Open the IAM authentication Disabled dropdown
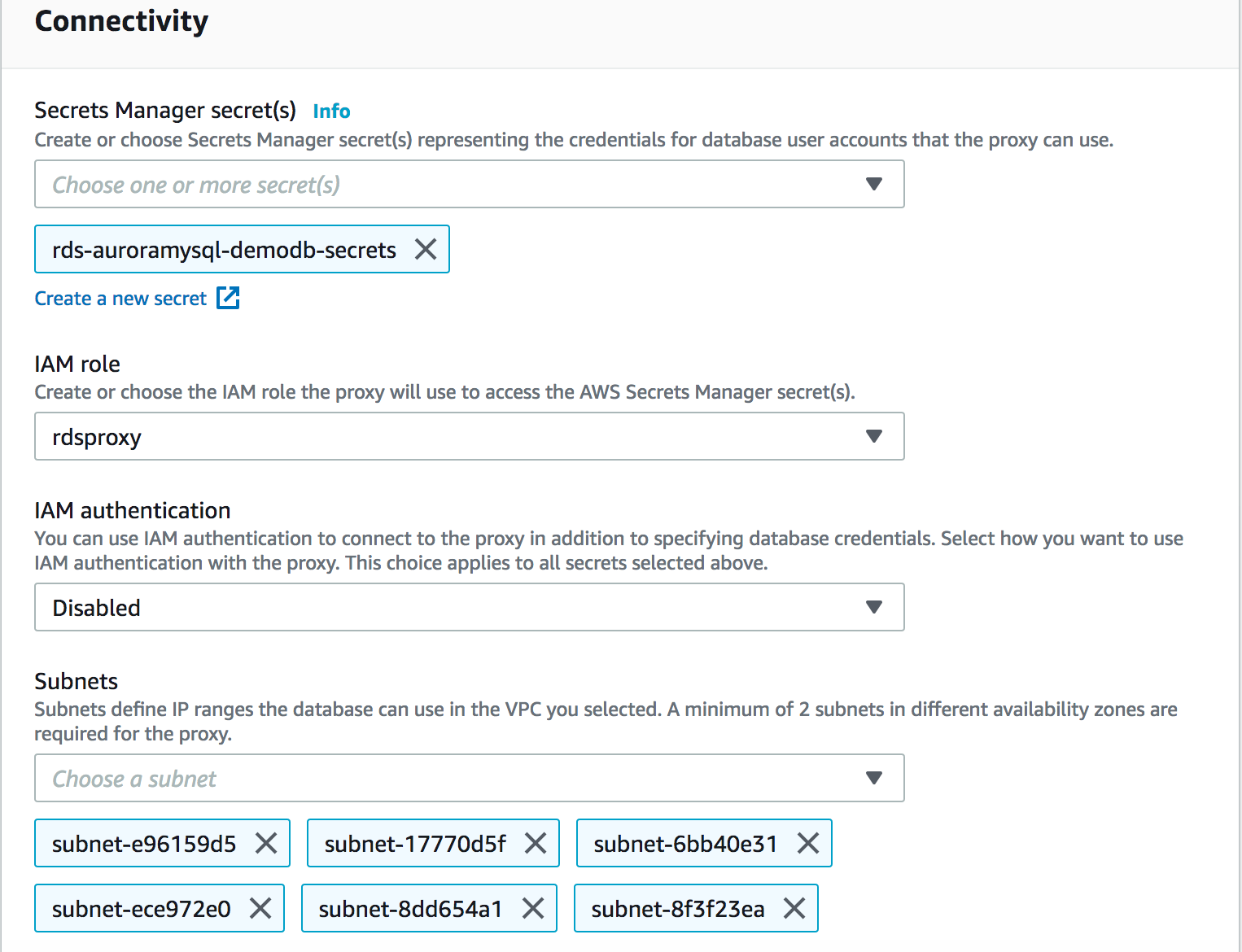This screenshot has height=952, width=1242. click(x=470, y=607)
